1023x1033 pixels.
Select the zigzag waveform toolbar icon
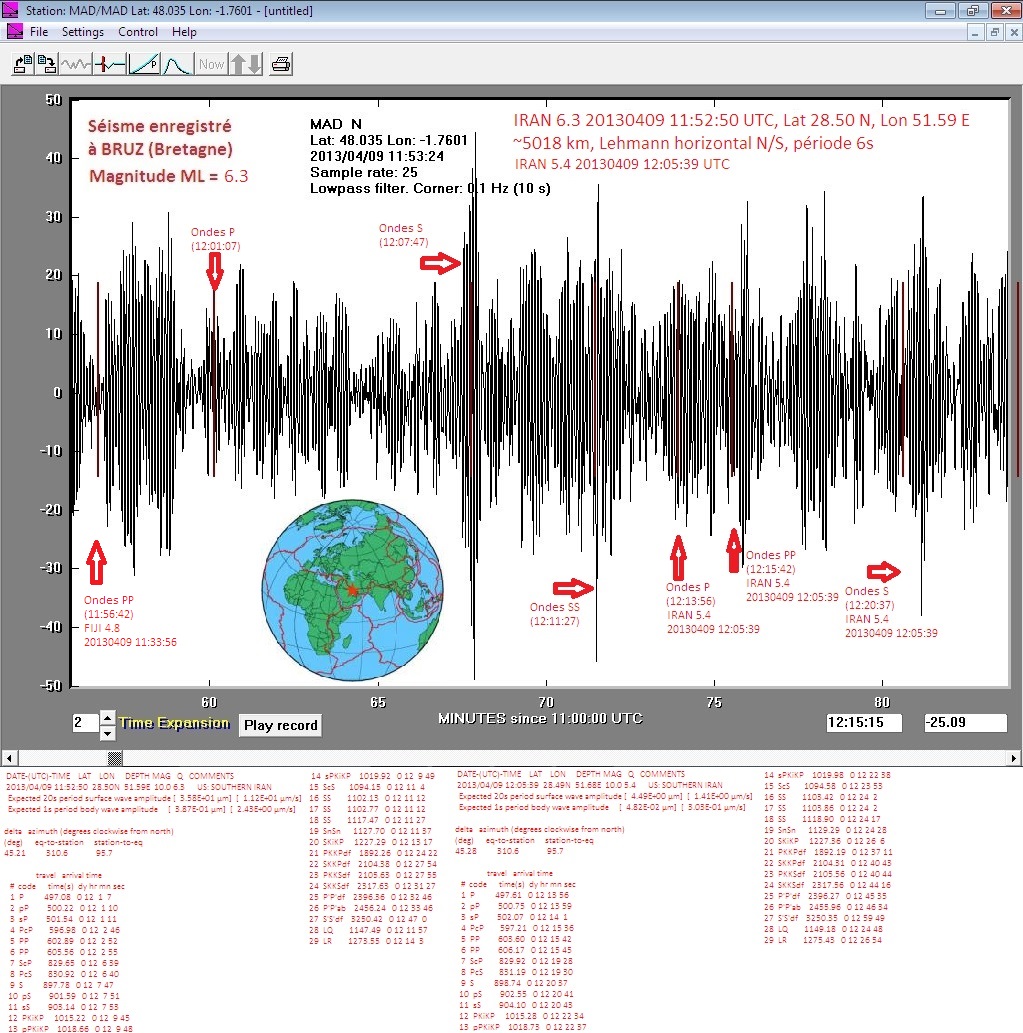click(x=76, y=64)
